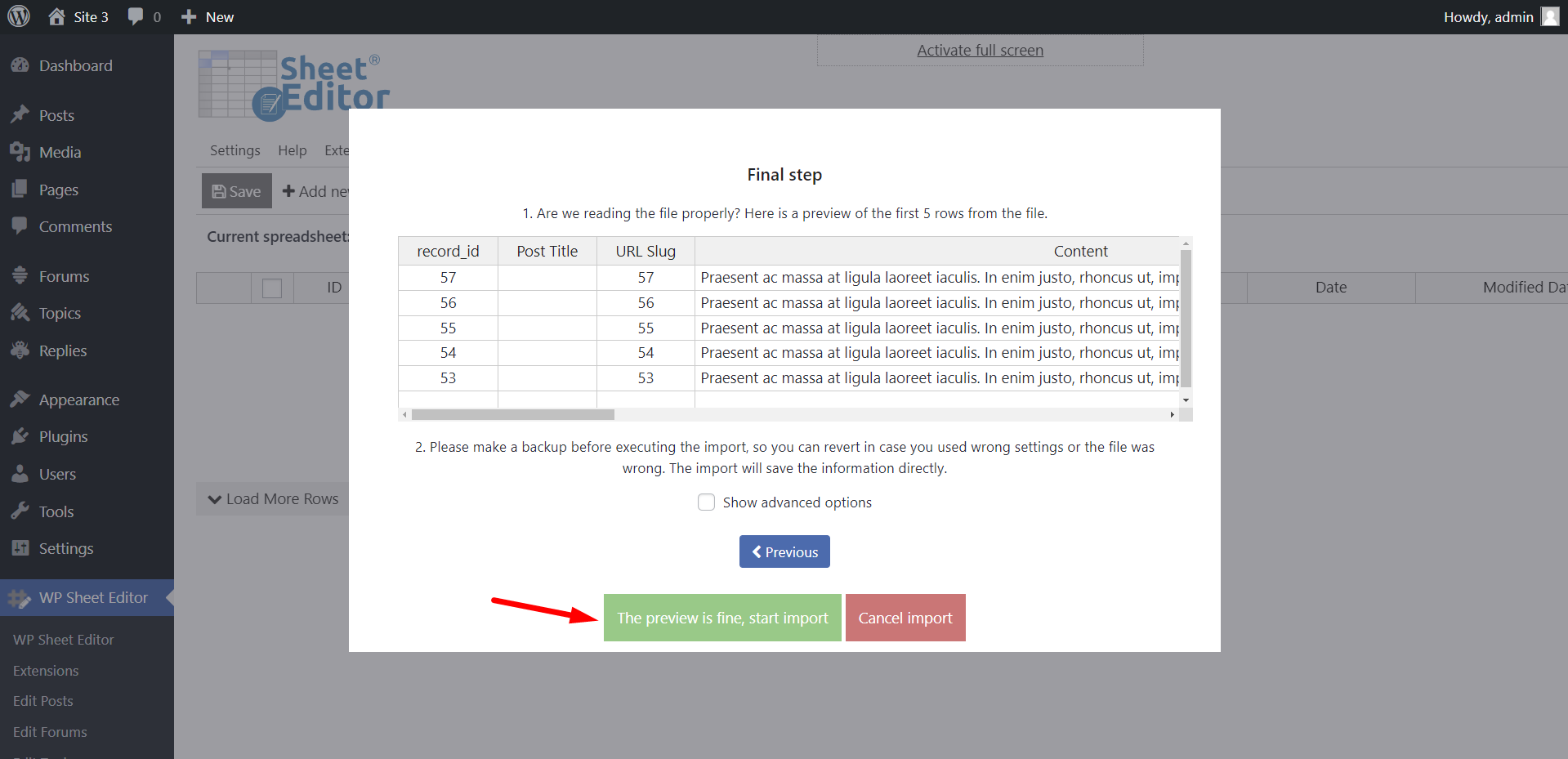
Task: Click Cancel import button
Action: 905,618
